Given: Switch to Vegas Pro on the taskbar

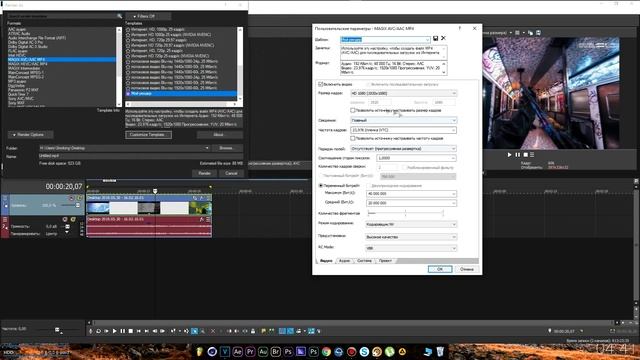Looking at the screenshot, I should tap(224, 351).
